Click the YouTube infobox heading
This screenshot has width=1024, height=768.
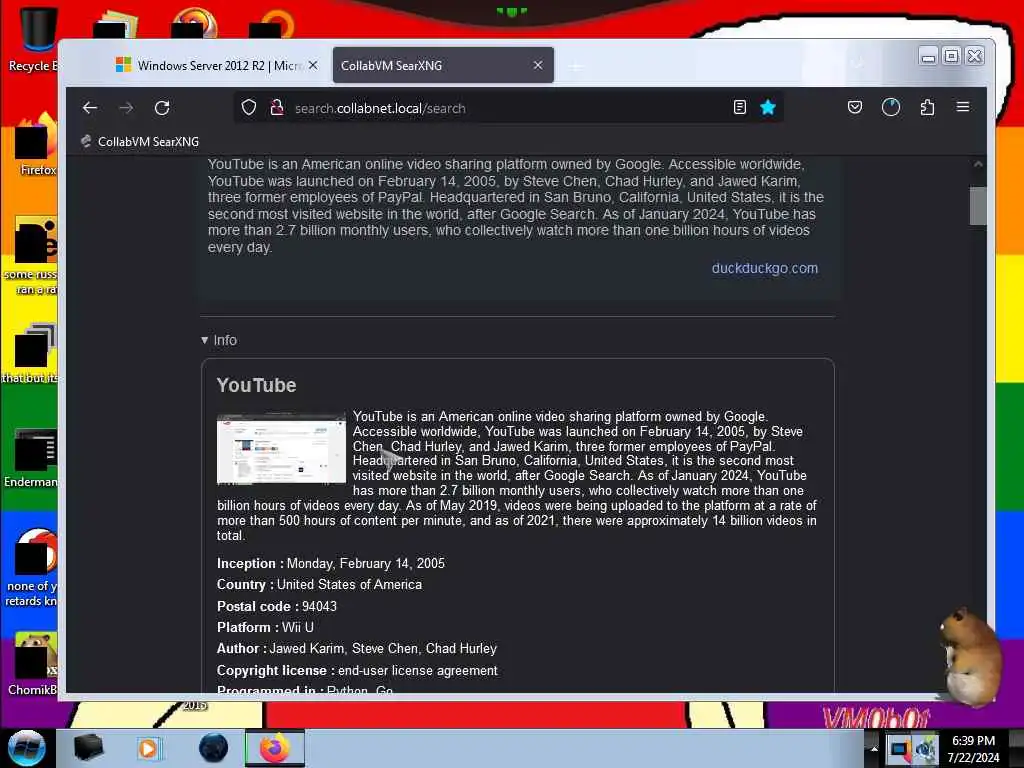pyautogui.click(x=256, y=385)
